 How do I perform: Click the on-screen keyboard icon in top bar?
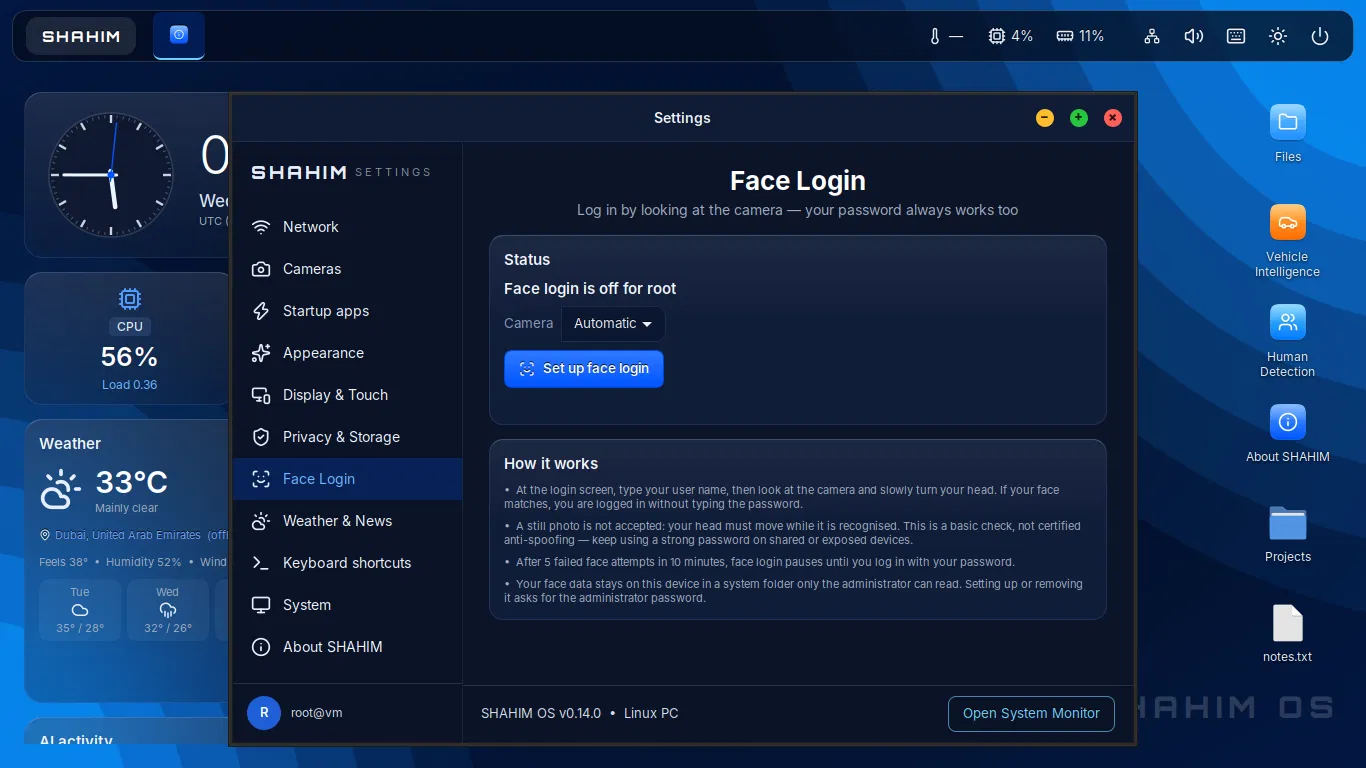[1236, 36]
